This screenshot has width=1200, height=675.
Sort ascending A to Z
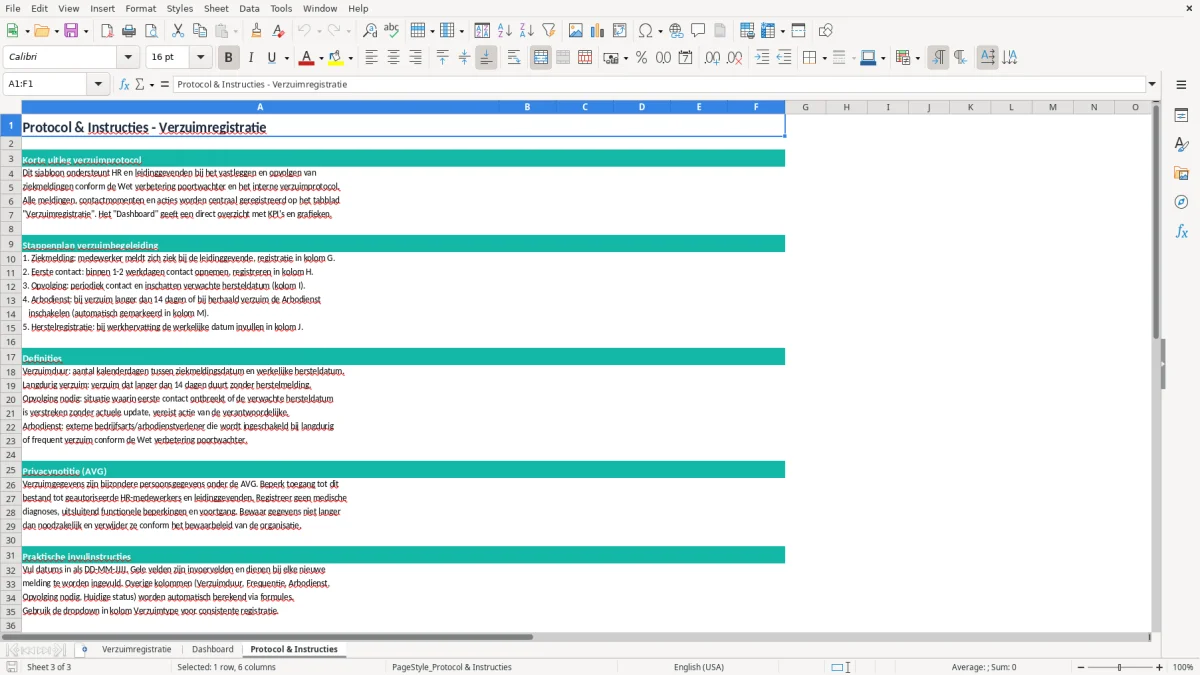coord(504,31)
